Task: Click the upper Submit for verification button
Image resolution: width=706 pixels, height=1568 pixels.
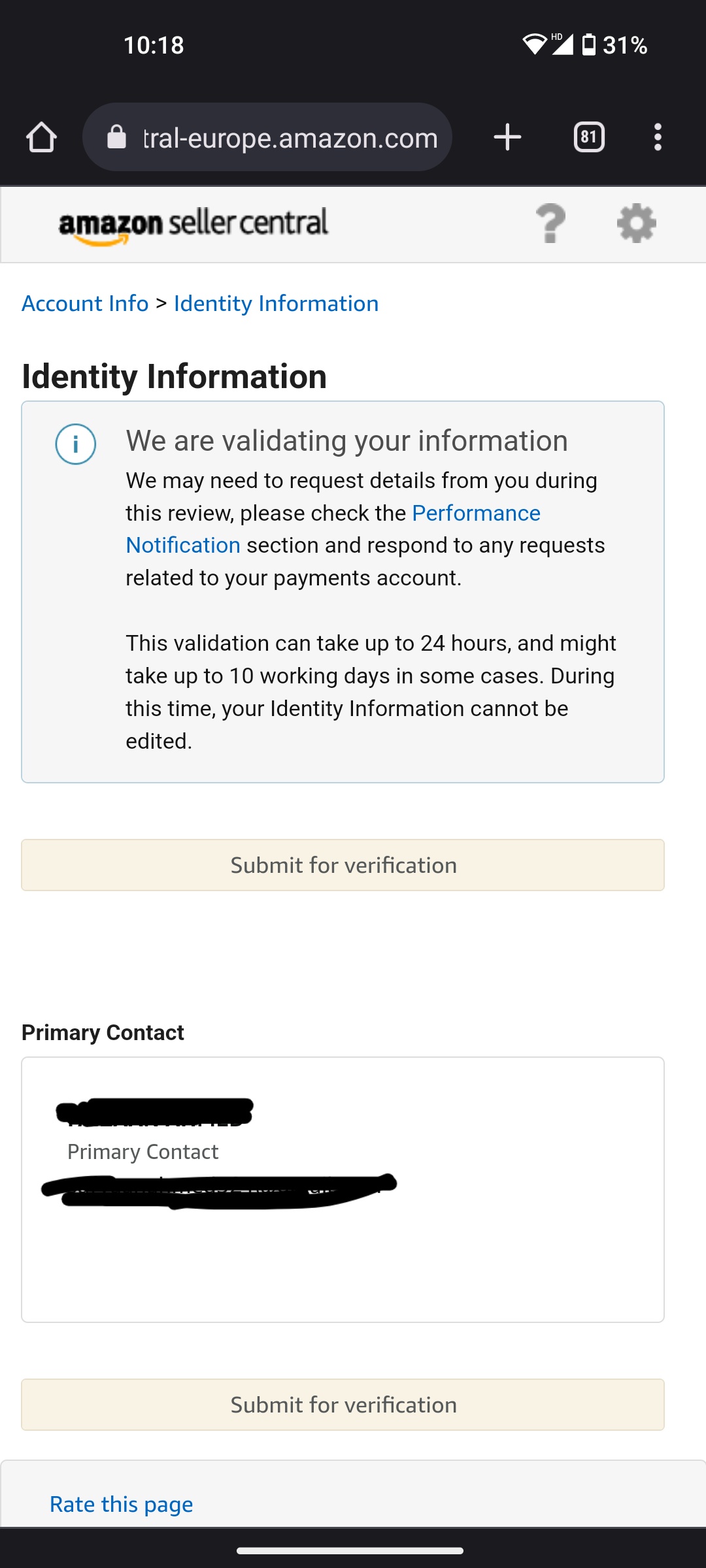Action: coord(343,865)
